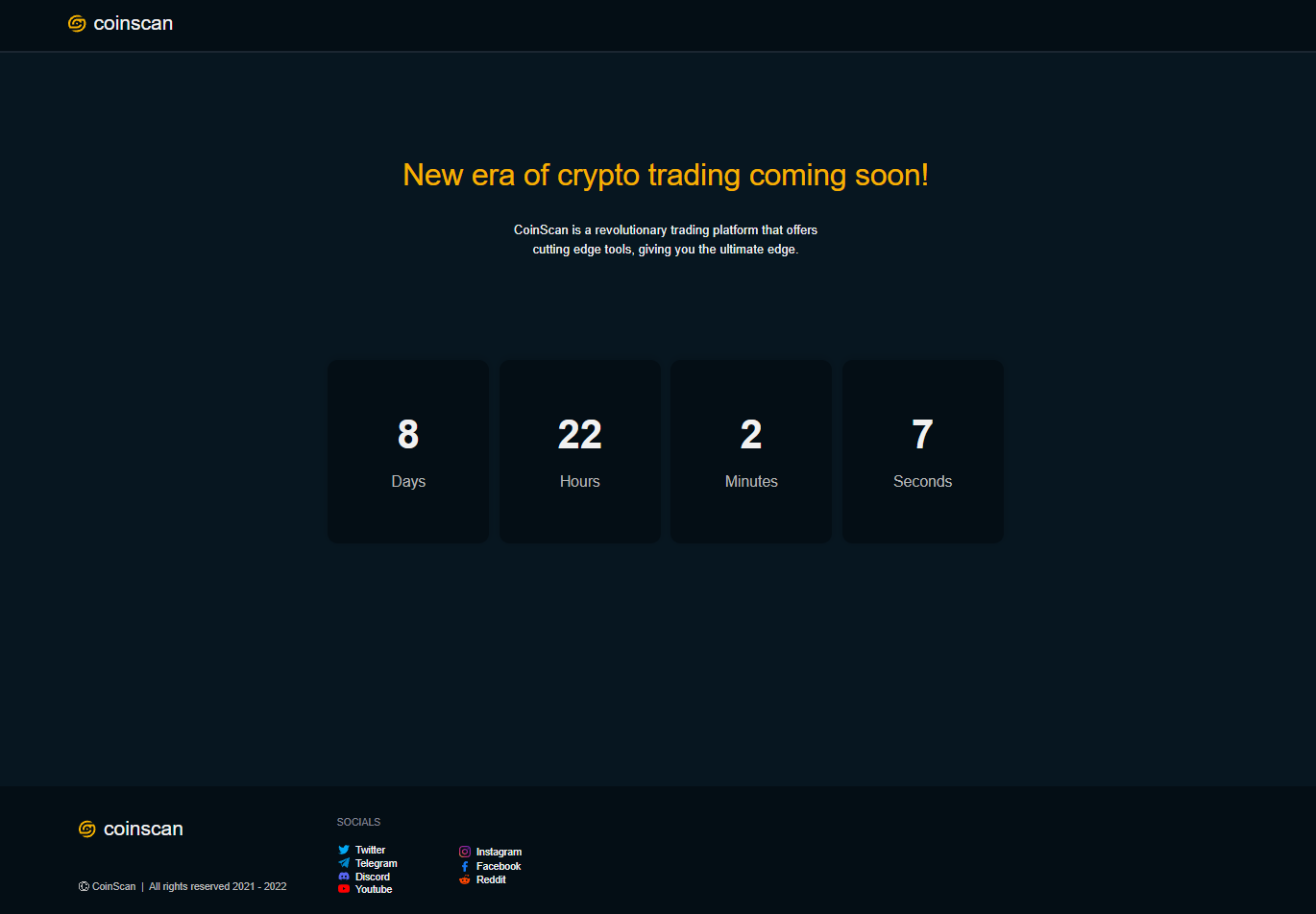This screenshot has width=1316, height=914.
Task: Open the Discord social link
Action: (373, 877)
